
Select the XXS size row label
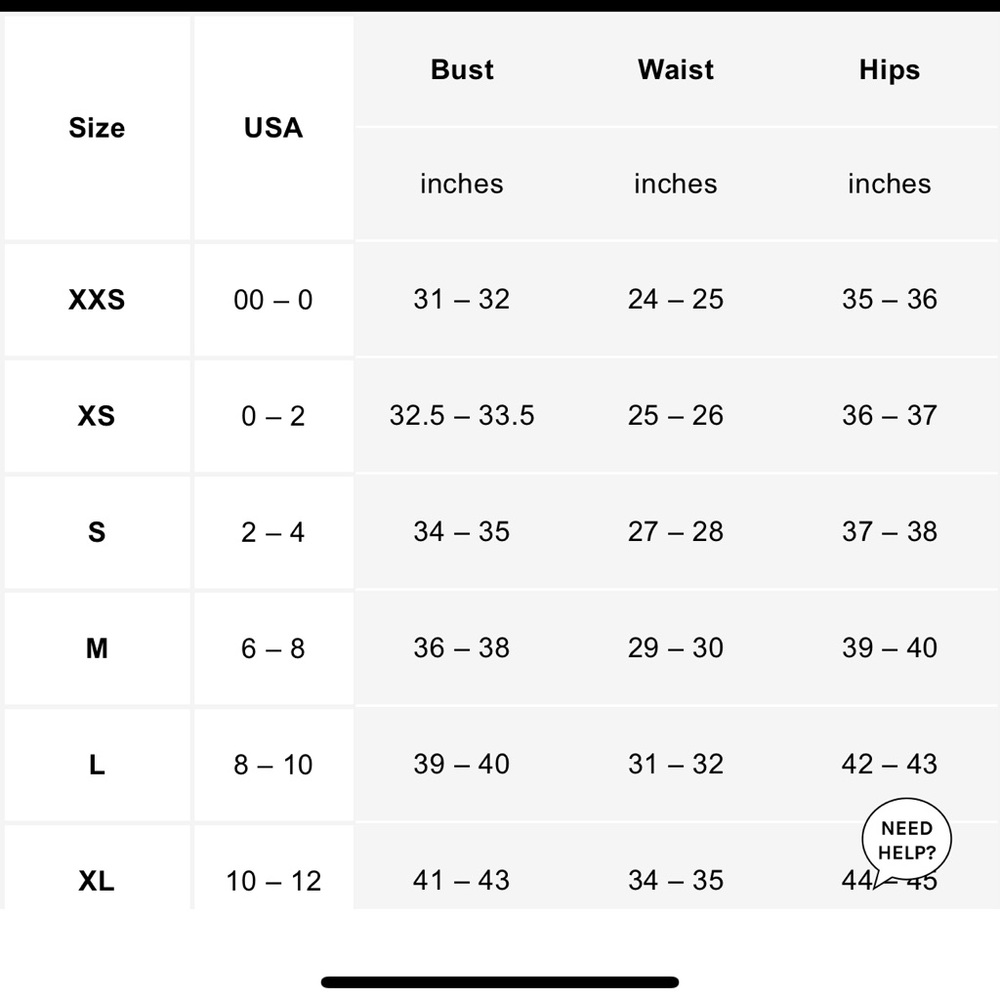tap(97, 300)
